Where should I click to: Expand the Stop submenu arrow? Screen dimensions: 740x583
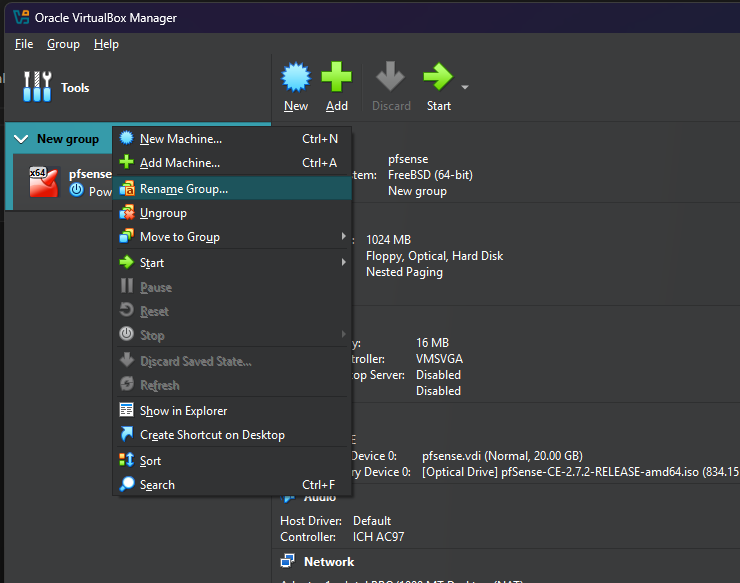(344, 334)
